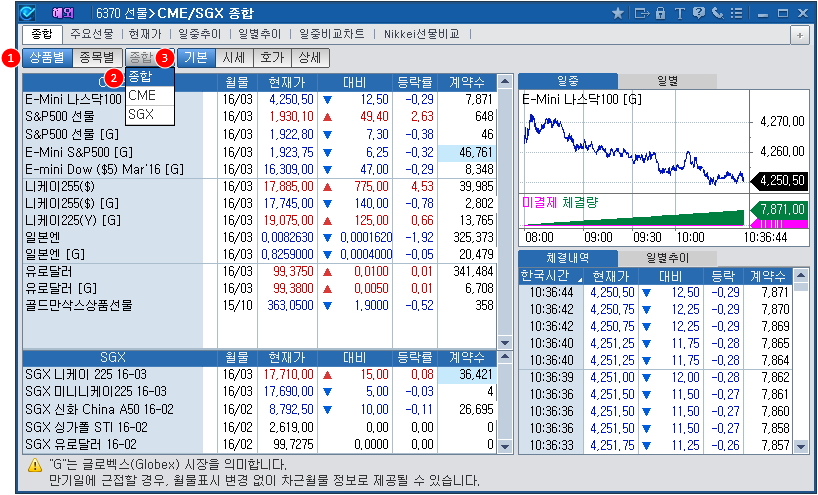The width and height of the screenshot is (818, 495).
Task: Click CME table scrollbar down arrow
Action: point(504,343)
